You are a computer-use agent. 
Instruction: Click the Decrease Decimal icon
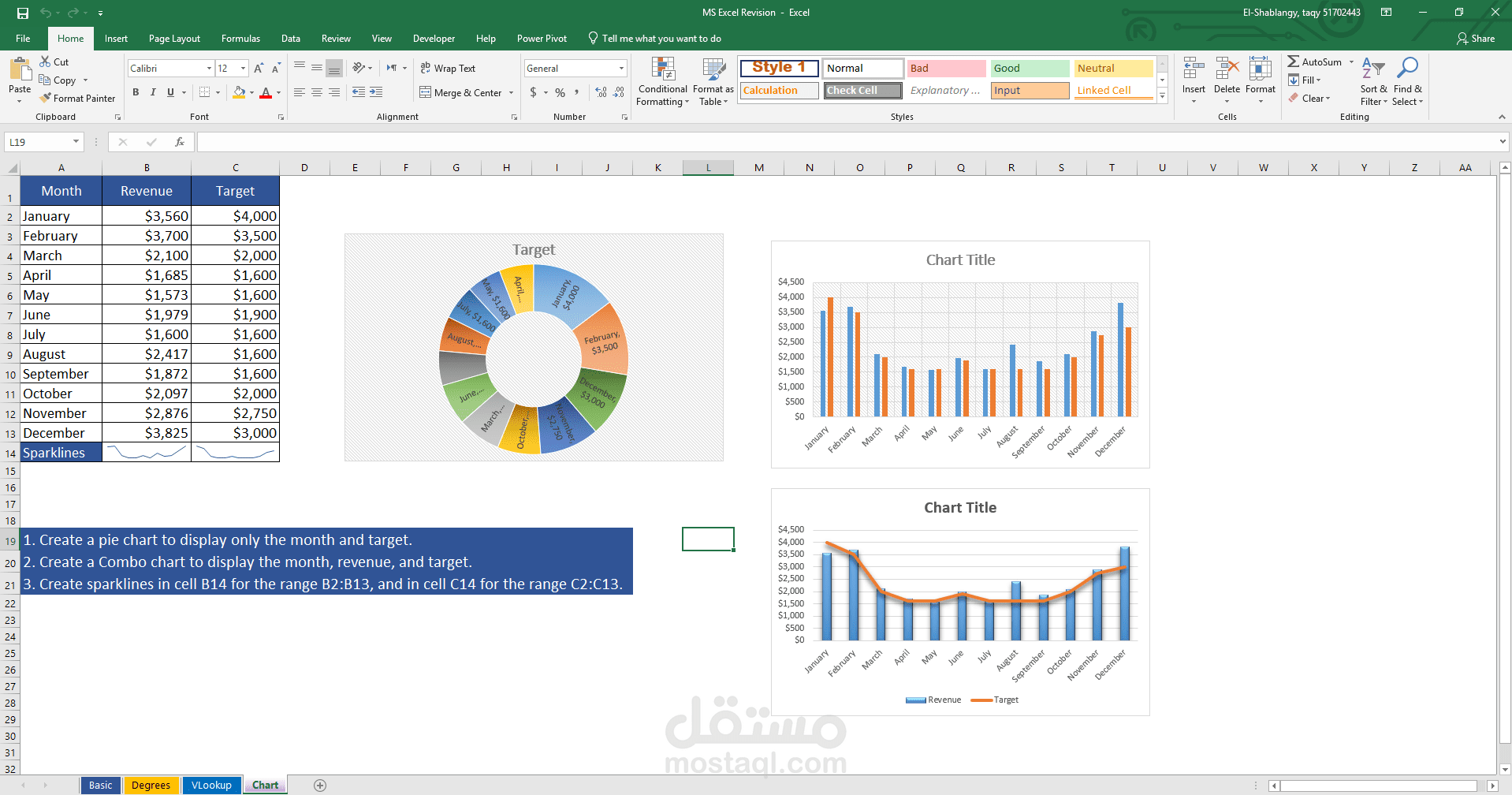click(x=620, y=92)
